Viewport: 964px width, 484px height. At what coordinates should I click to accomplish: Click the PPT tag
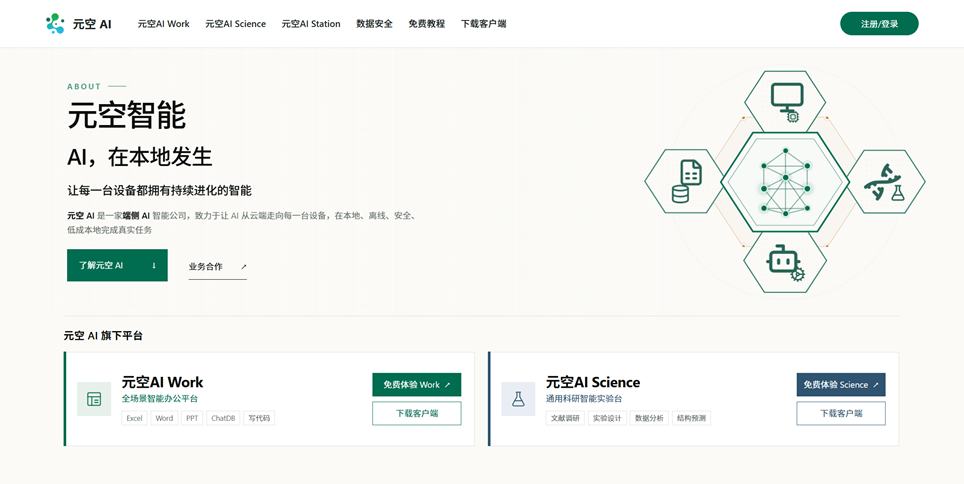coord(192,418)
